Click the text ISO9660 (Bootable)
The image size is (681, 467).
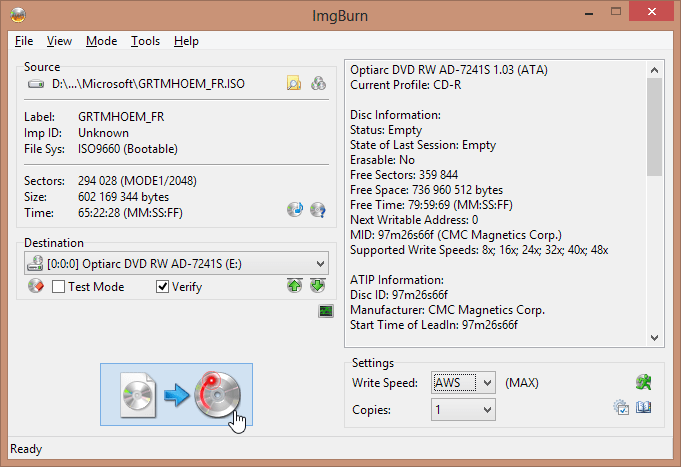pyautogui.click(x=128, y=149)
